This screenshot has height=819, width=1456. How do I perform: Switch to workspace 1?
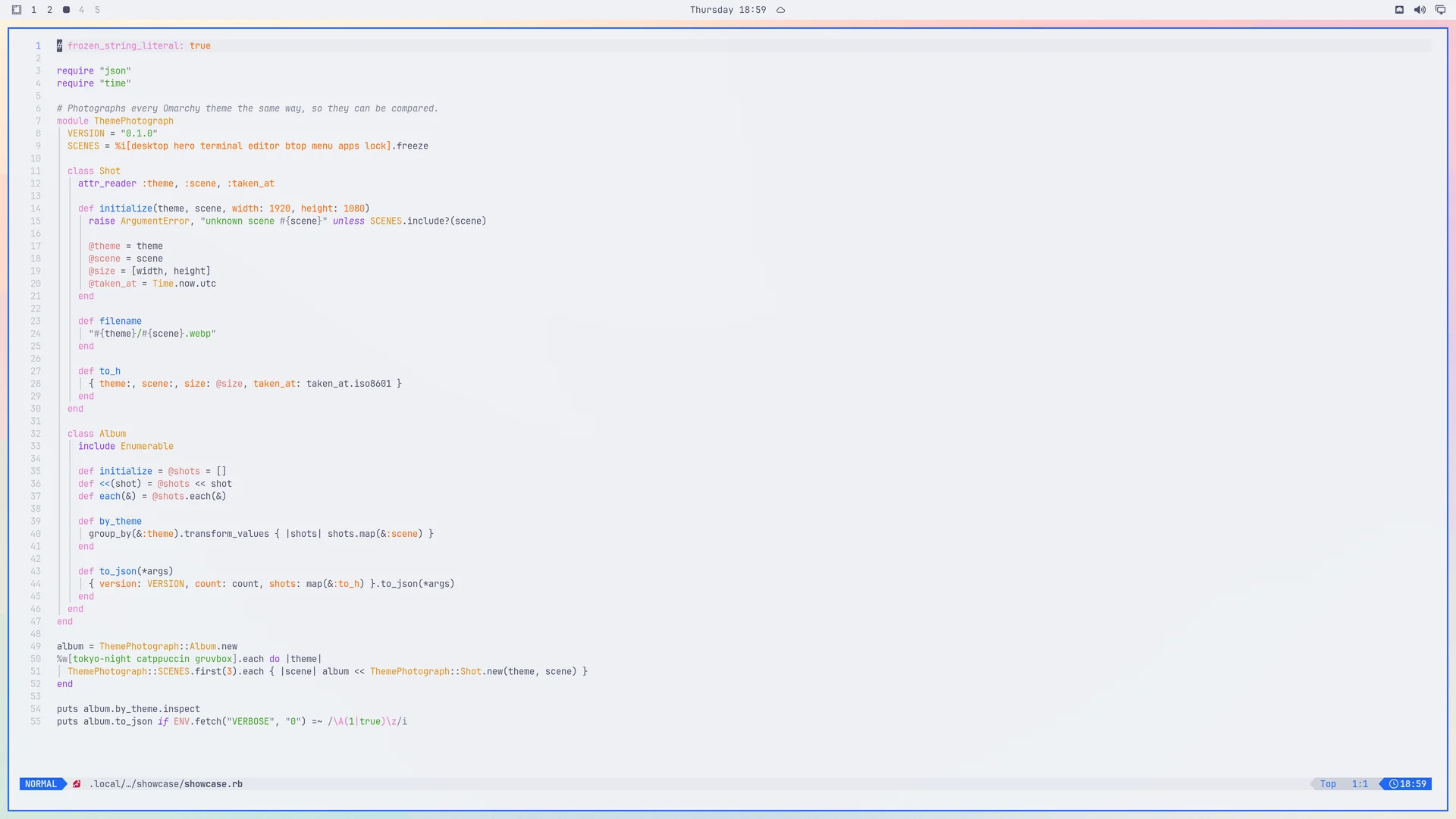(x=33, y=10)
